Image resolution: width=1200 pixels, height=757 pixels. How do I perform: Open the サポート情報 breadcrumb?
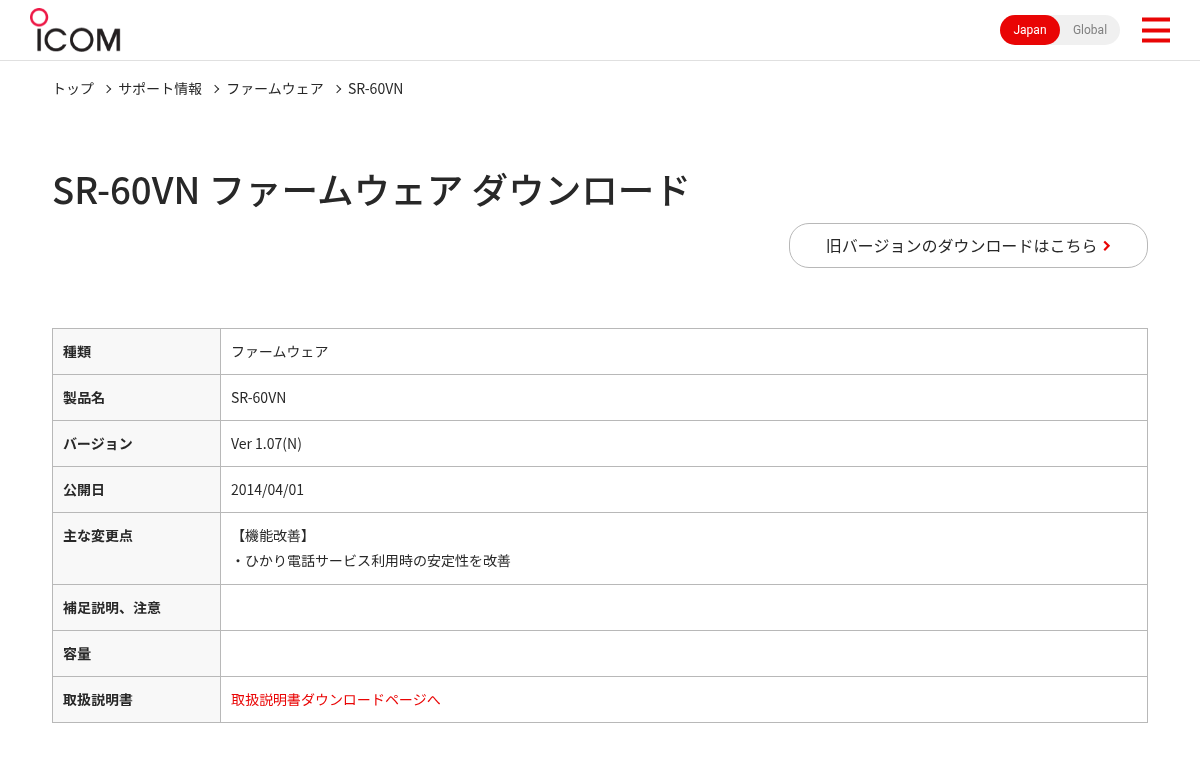tap(160, 89)
